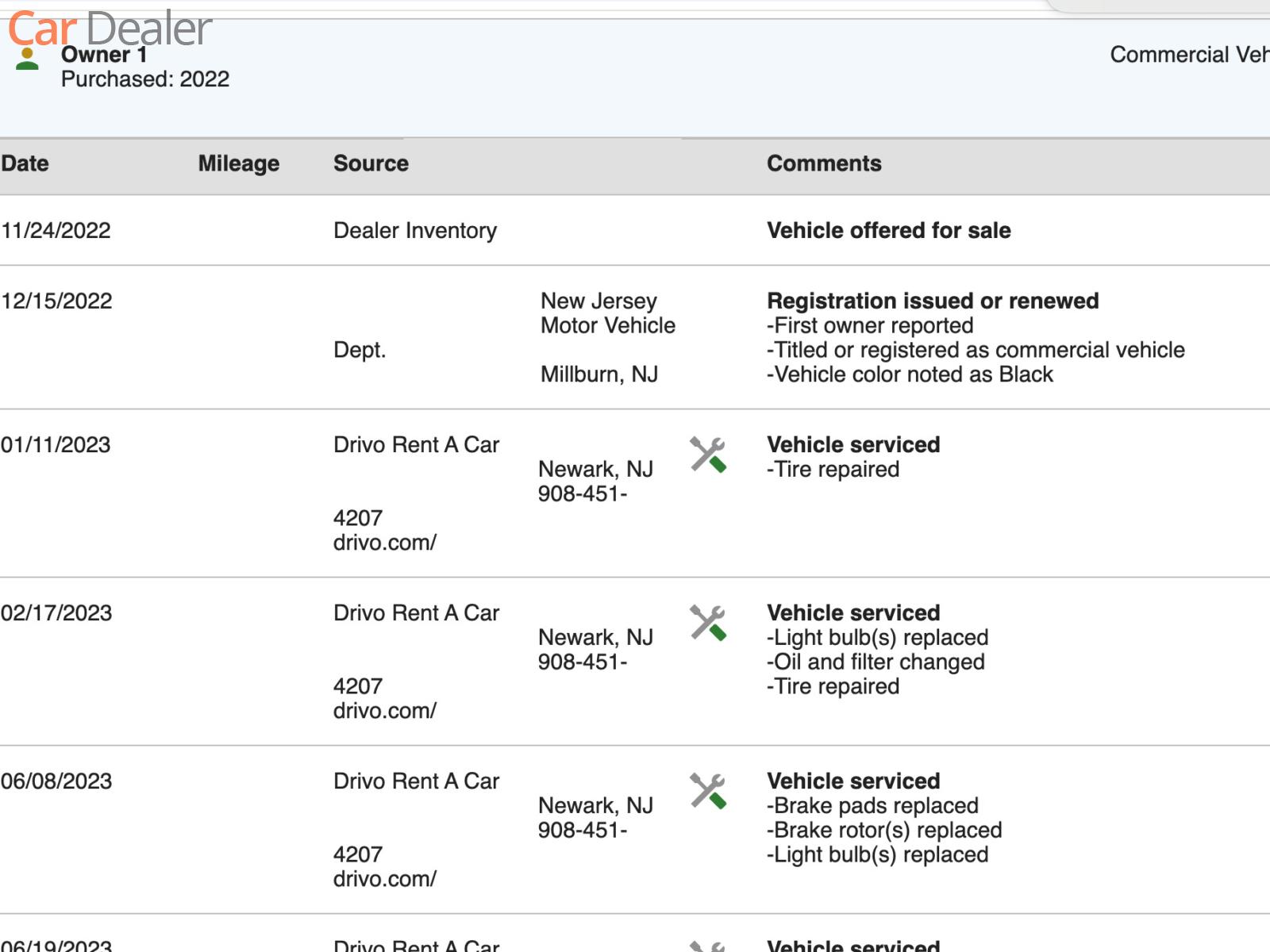The image size is (1270, 952).
Task: Click the Owner 1 heading
Action: click(x=104, y=55)
